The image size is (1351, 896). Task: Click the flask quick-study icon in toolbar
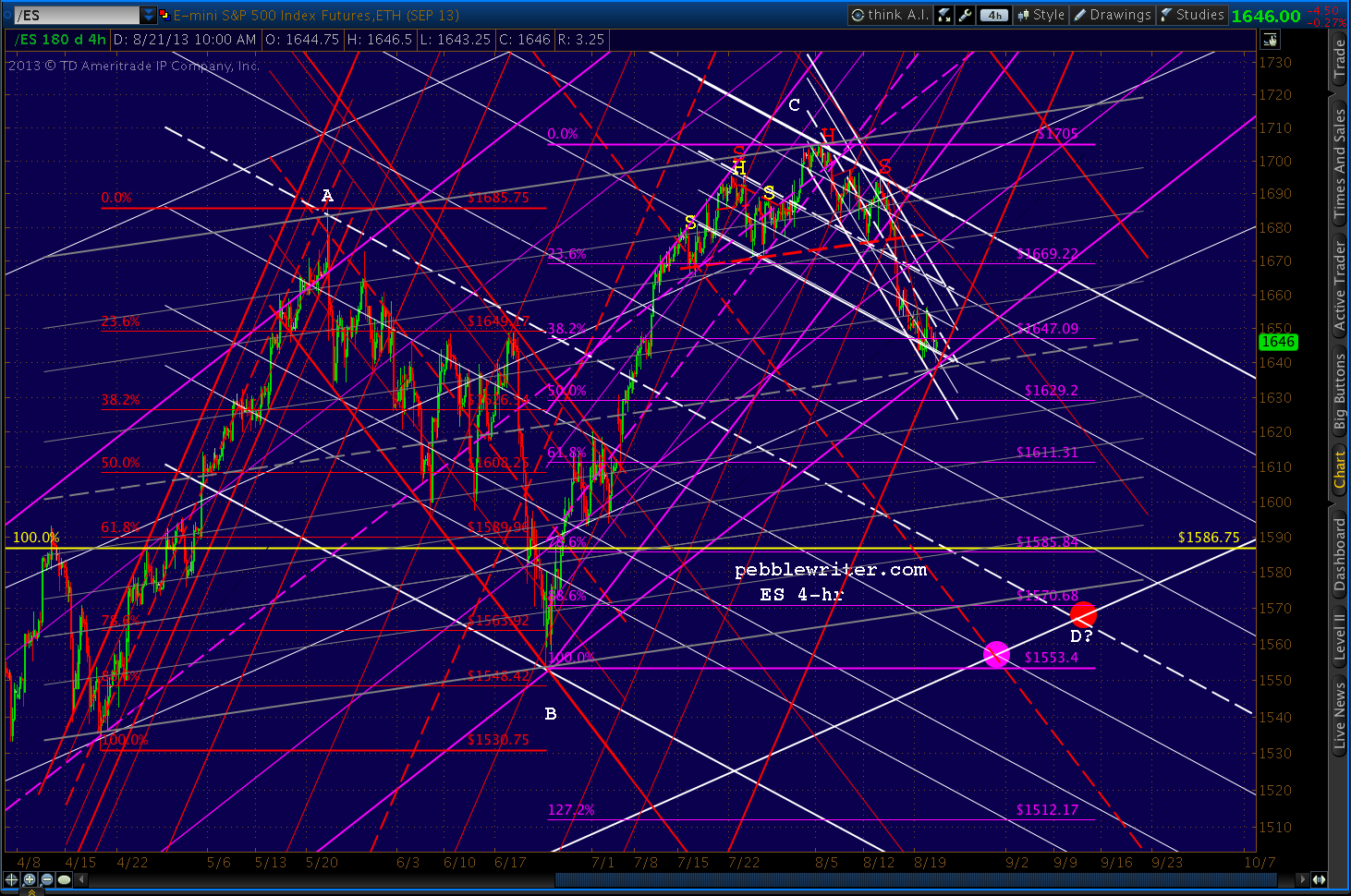944,15
